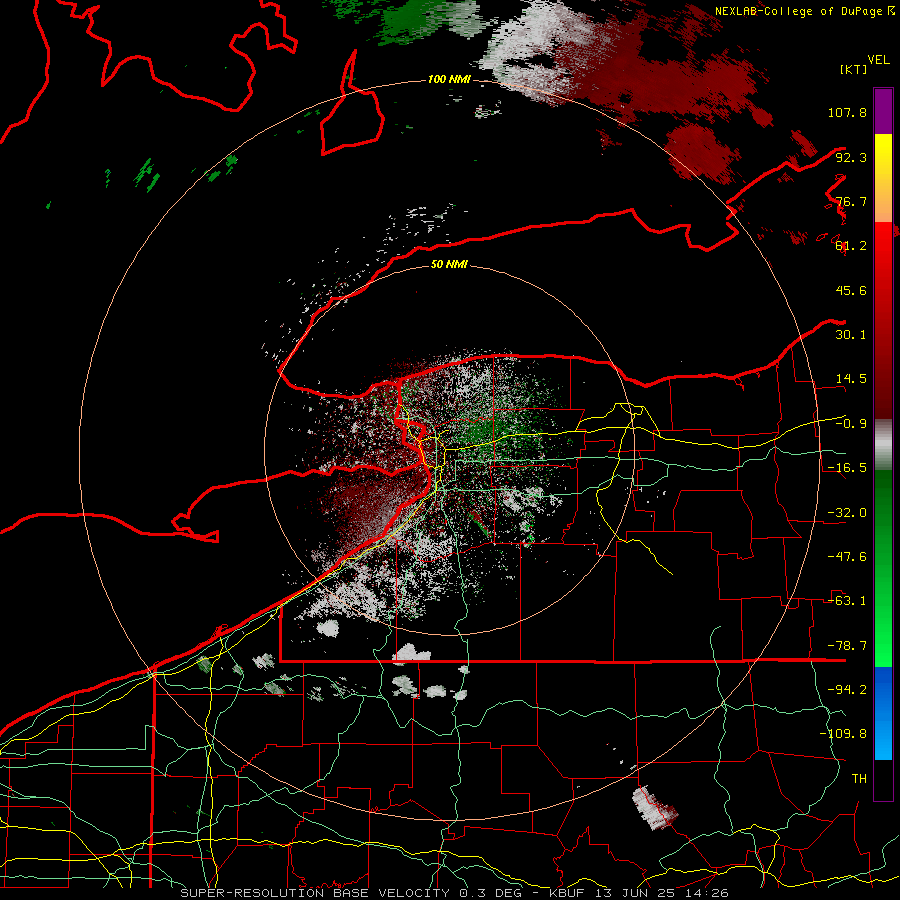Click the 107.8 velocity scale value
This screenshot has width=900, height=900.
coord(847,112)
